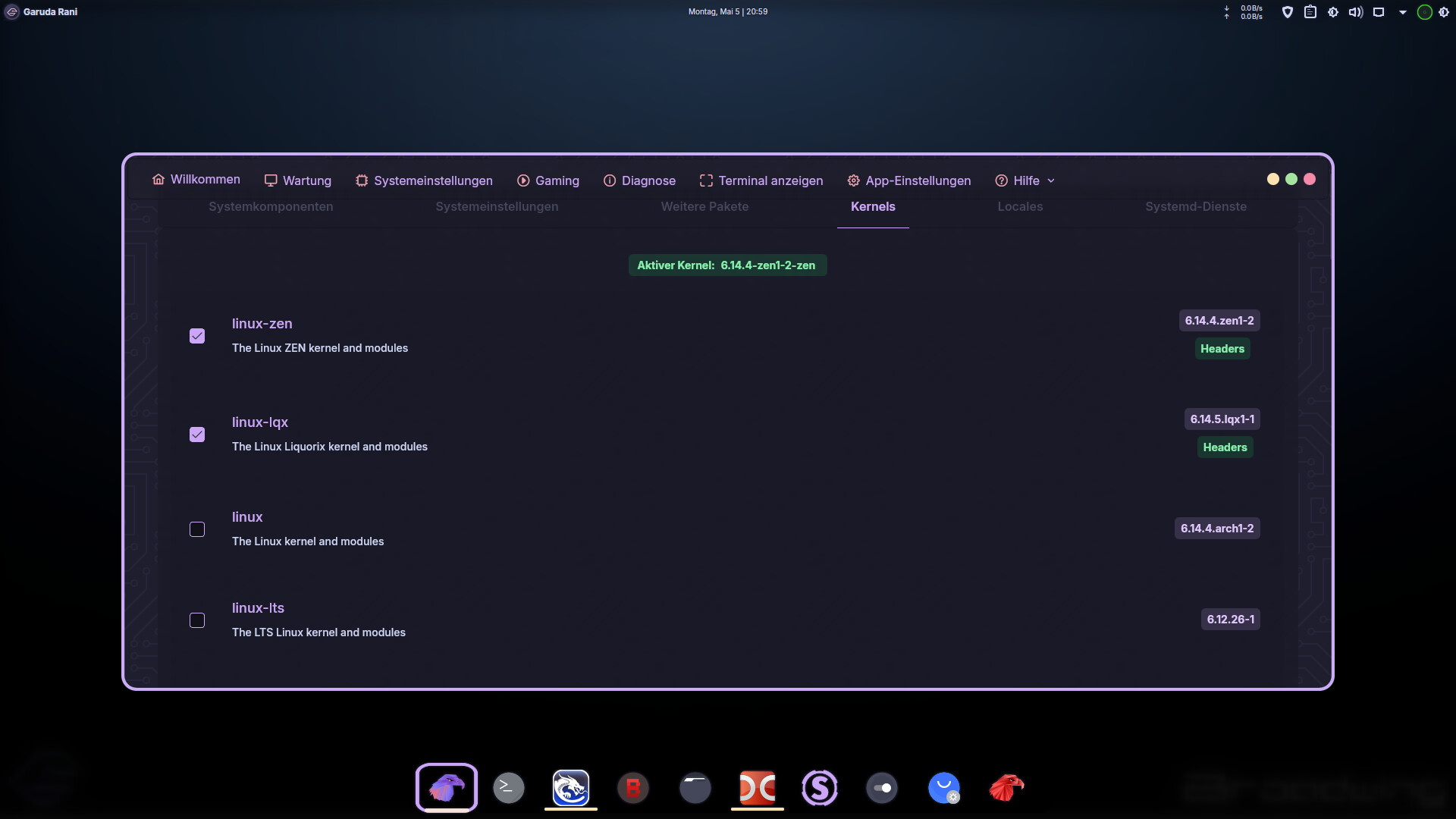Open the blue dragon app in the dock
Screen dimensions: 1456x819
pyautogui.click(x=571, y=788)
